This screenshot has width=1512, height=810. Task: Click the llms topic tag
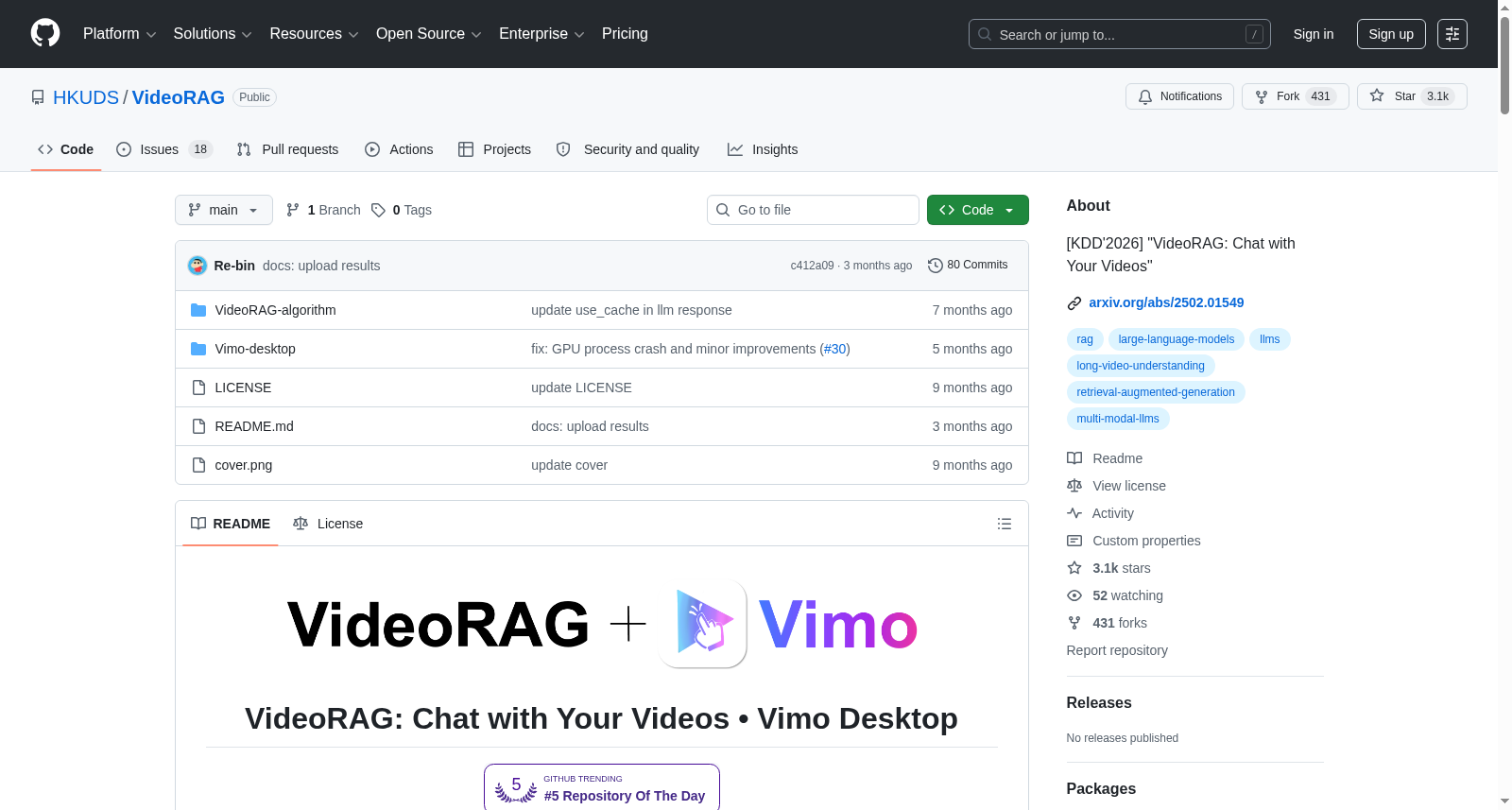tap(1270, 339)
